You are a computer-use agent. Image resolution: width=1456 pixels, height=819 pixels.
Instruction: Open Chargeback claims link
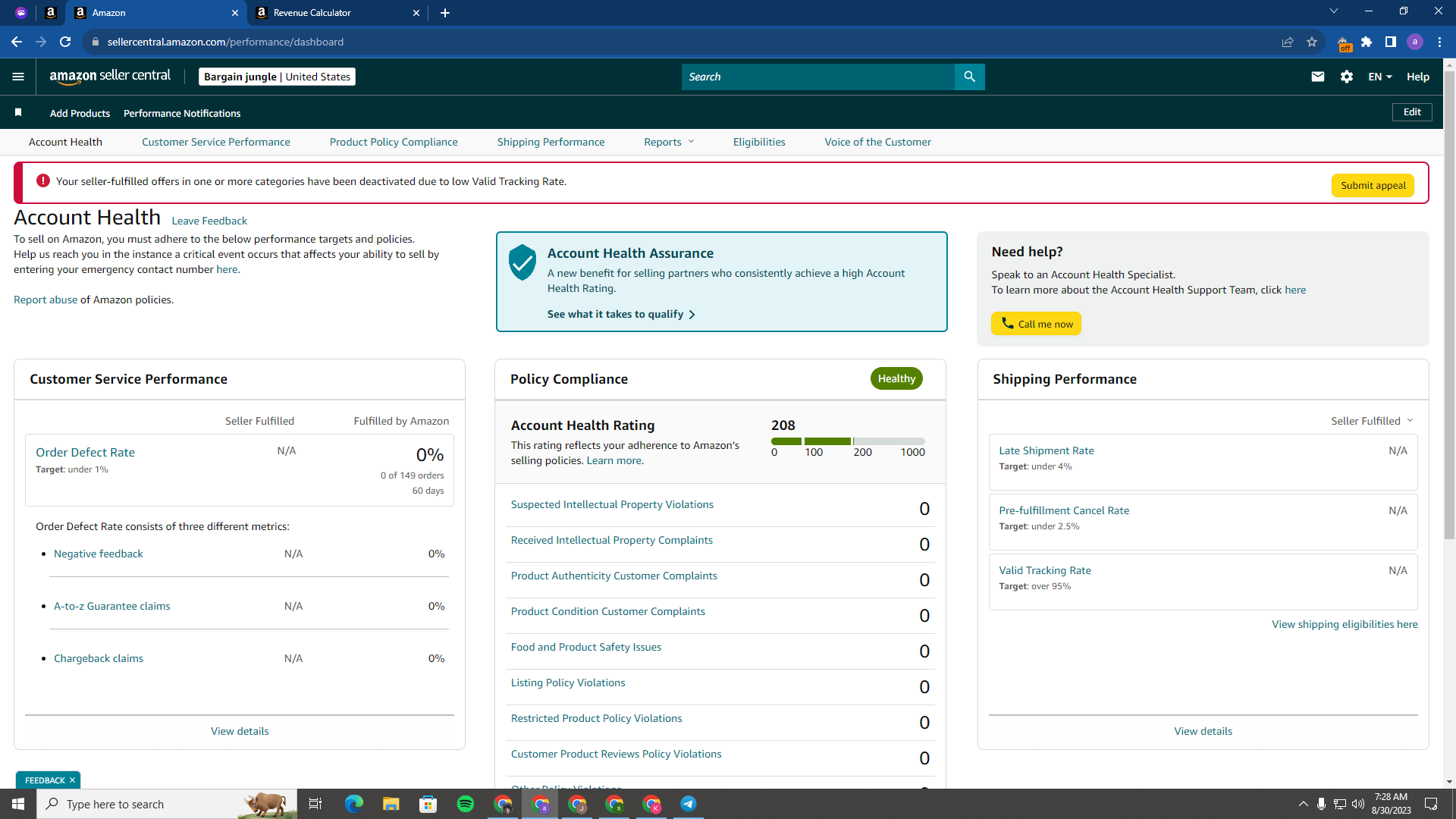(x=99, y=658)
